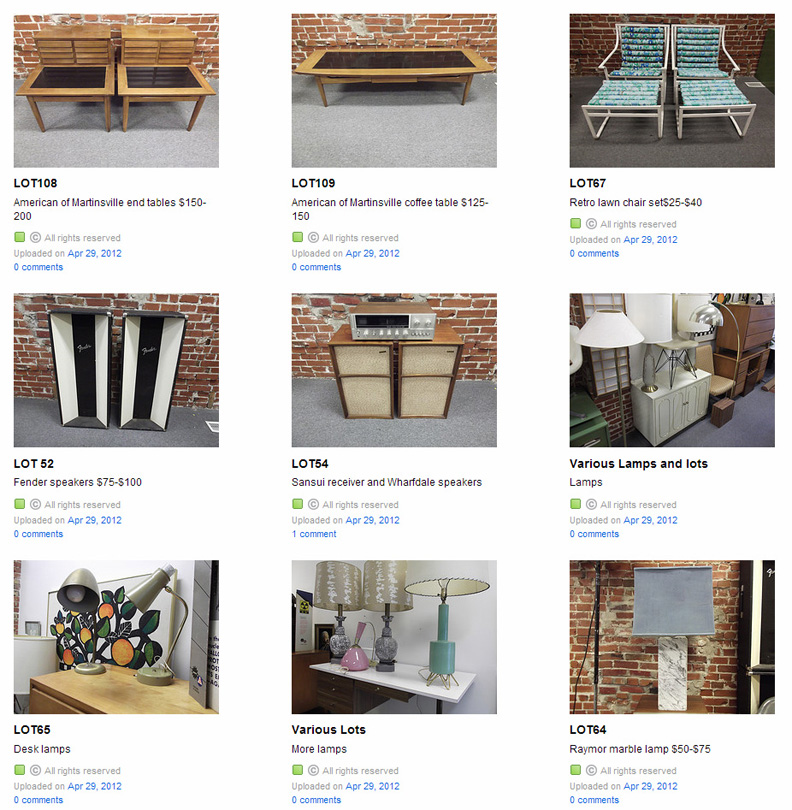Click copyright symbol under LOT 52
Image resolution: width=792 pixels, height=810 pixels.
[35, 504]
